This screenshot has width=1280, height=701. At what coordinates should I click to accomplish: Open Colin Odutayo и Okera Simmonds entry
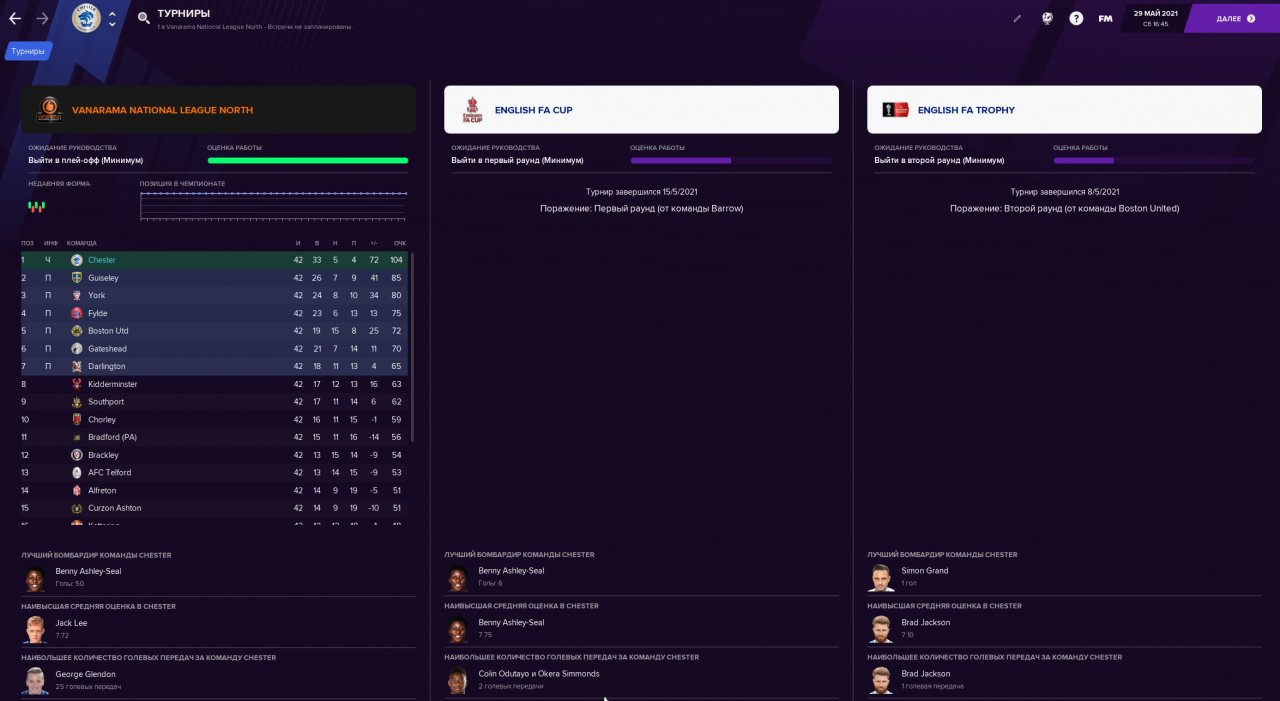(539, 674)
